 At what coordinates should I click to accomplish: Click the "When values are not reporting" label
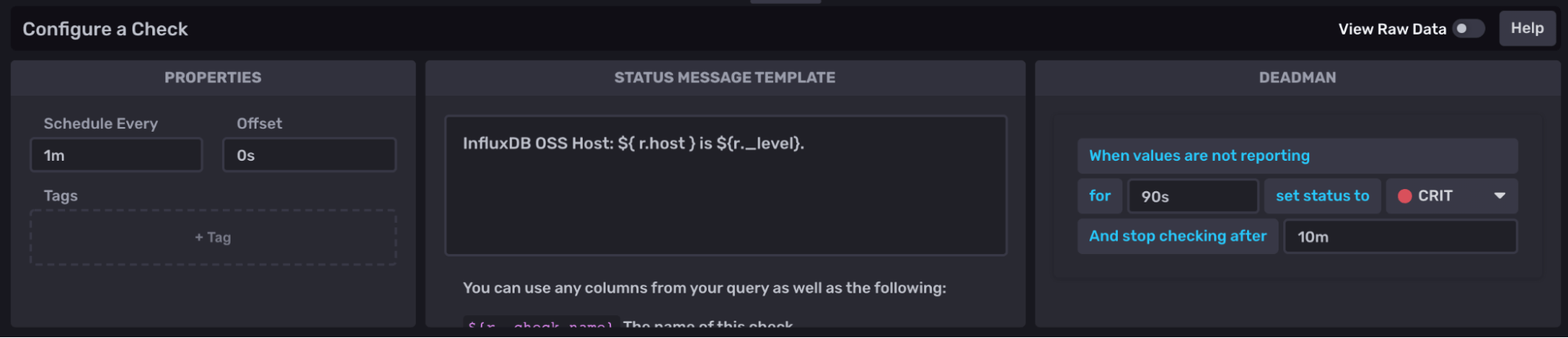(1199, 156)
